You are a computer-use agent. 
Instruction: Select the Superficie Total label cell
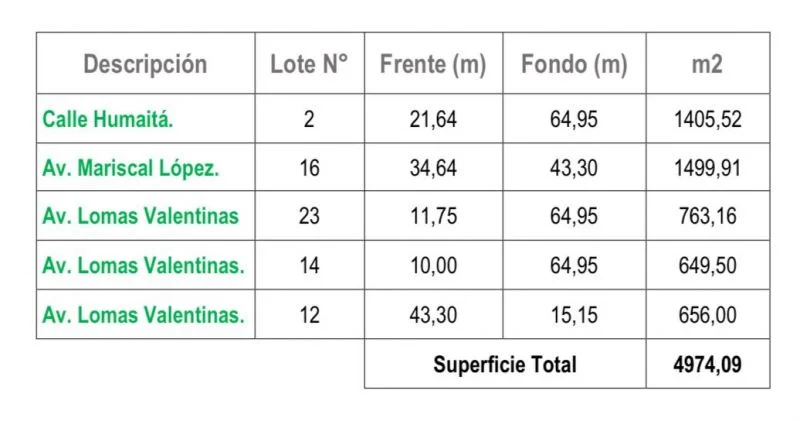[x=505, y=365]
